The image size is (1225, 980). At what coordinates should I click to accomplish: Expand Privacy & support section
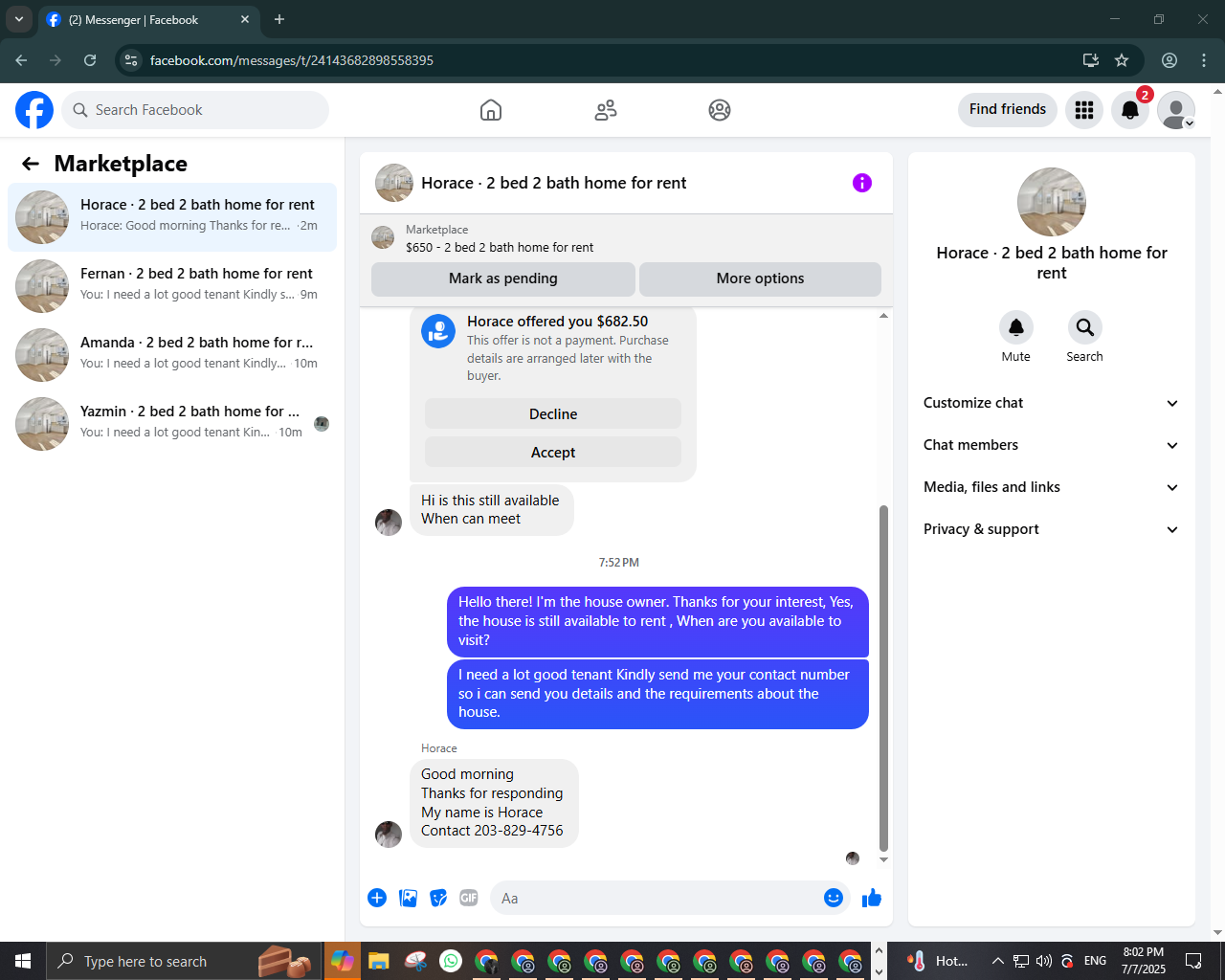click(x=1051, y=529)
